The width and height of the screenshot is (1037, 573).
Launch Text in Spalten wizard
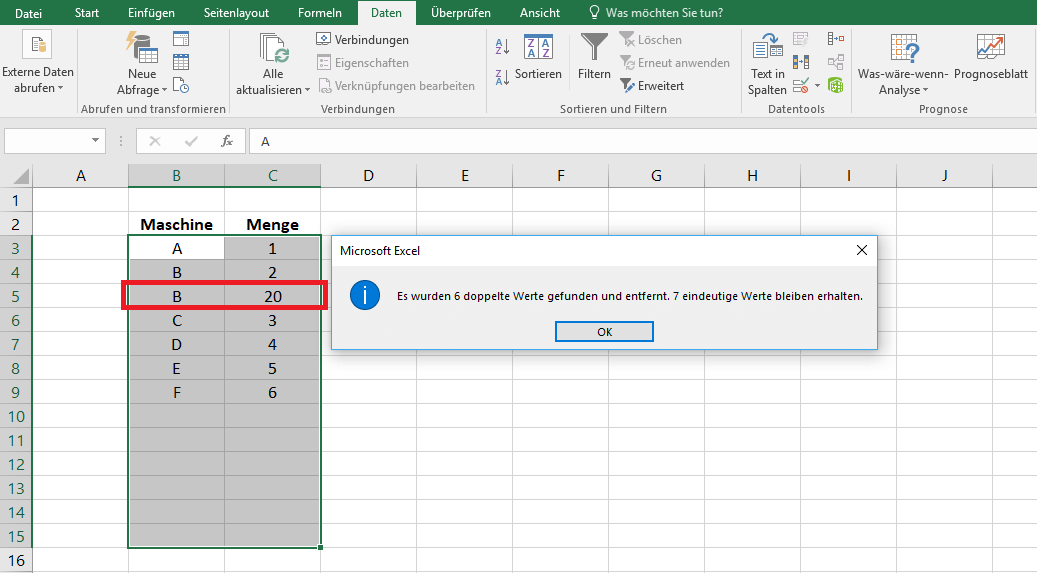click(x=767, y=64)
